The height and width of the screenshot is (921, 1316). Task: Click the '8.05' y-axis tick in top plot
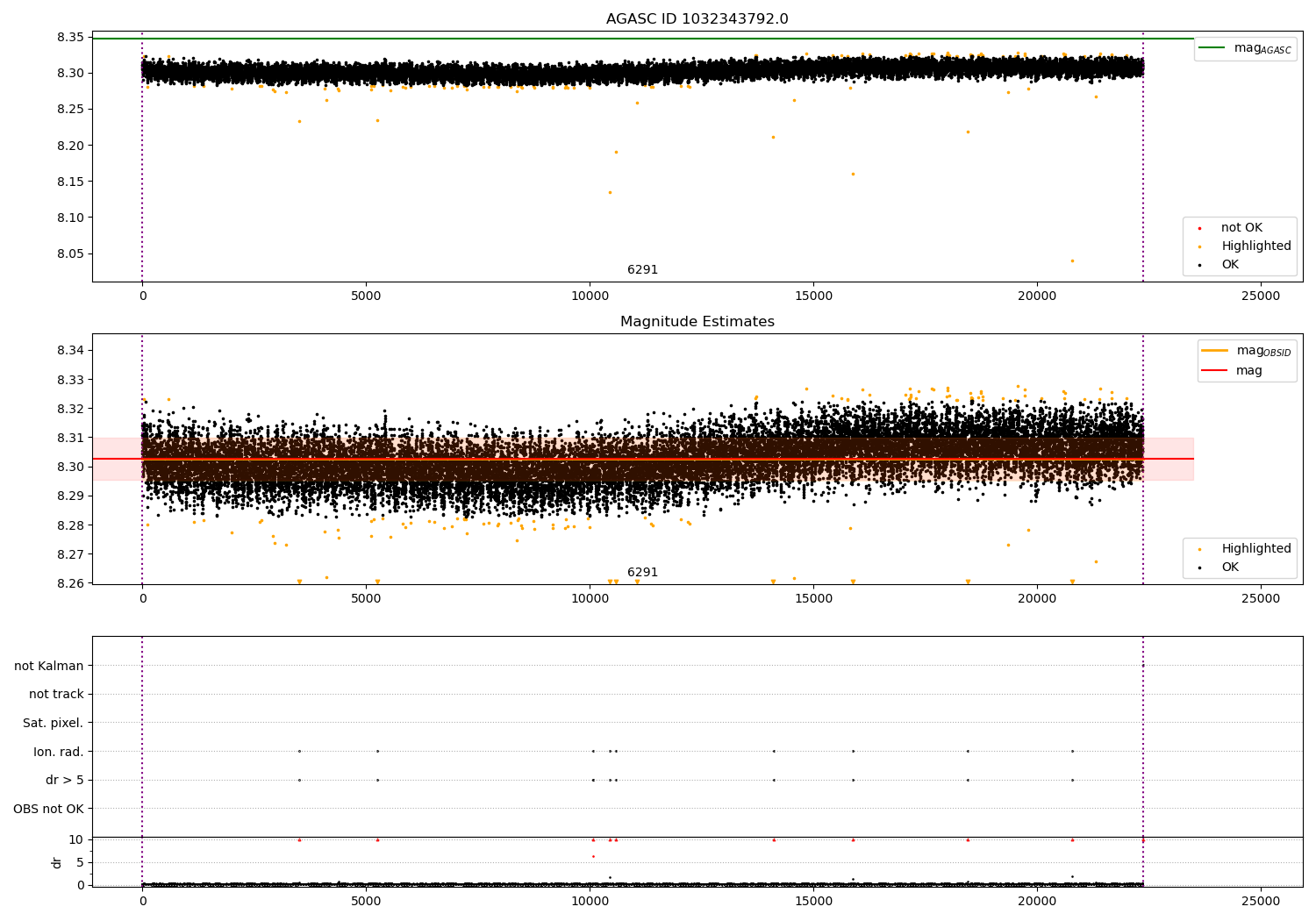(x=70, y=254)
